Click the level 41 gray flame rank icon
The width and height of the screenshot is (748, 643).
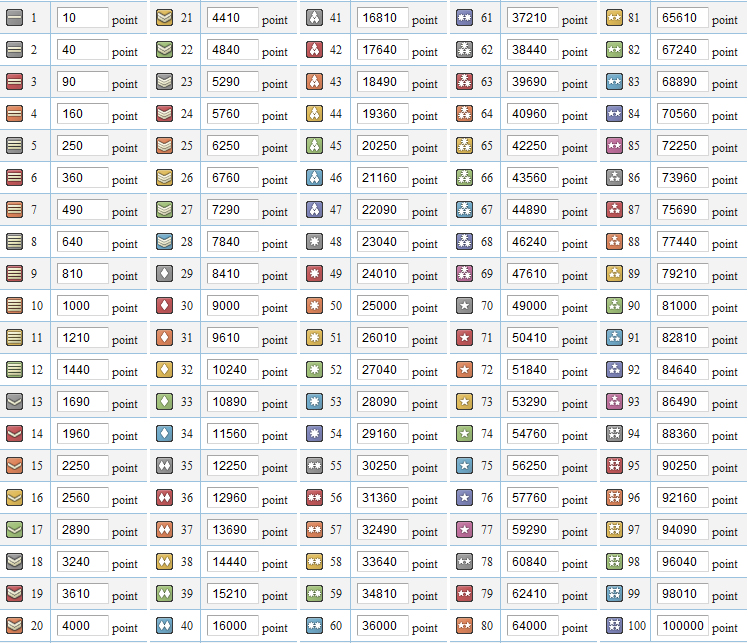coord(314,18)
